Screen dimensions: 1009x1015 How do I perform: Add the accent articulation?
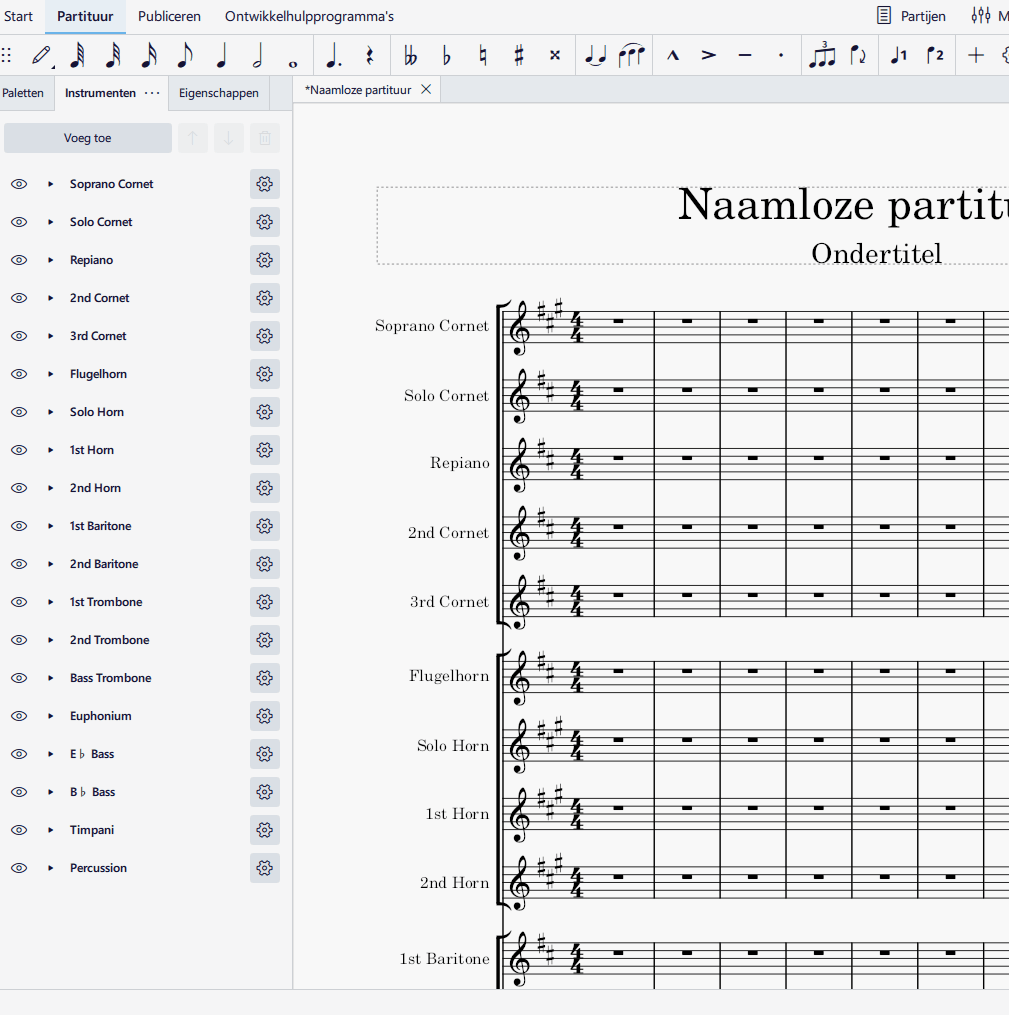pos(709,56)
